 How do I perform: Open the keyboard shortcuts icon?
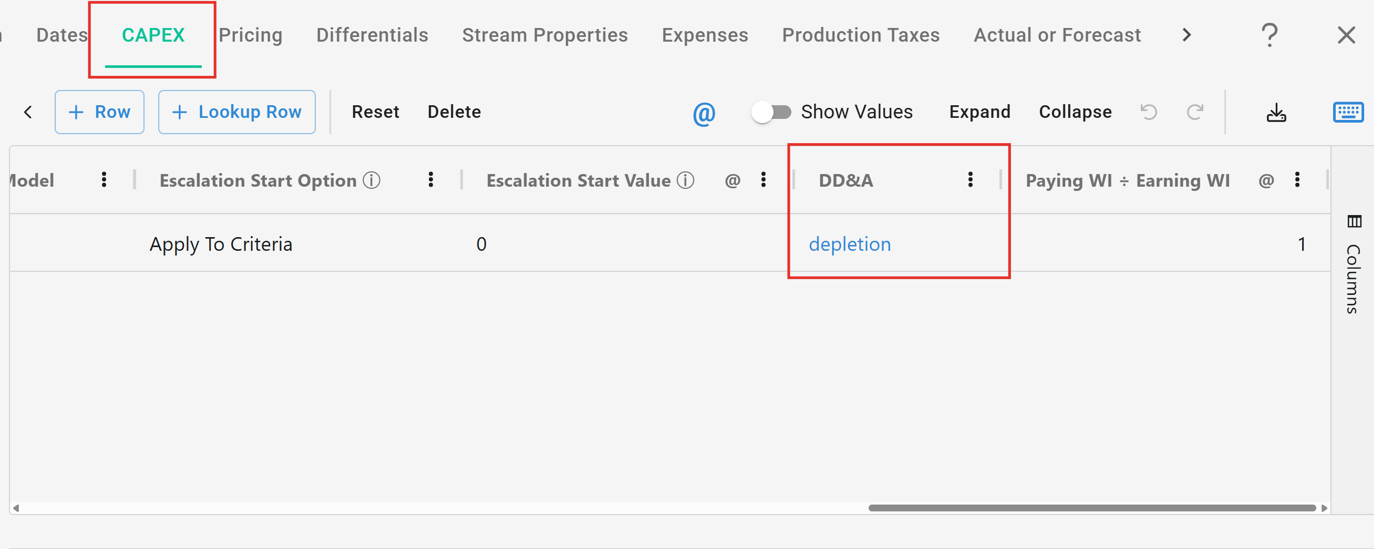[1348, 112]
